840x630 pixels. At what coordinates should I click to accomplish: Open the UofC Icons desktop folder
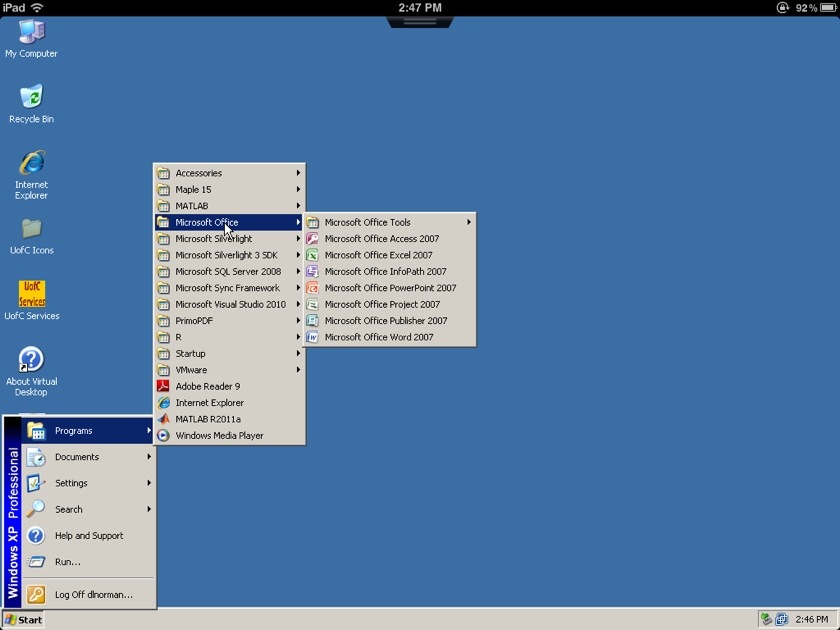pos(31,230)
